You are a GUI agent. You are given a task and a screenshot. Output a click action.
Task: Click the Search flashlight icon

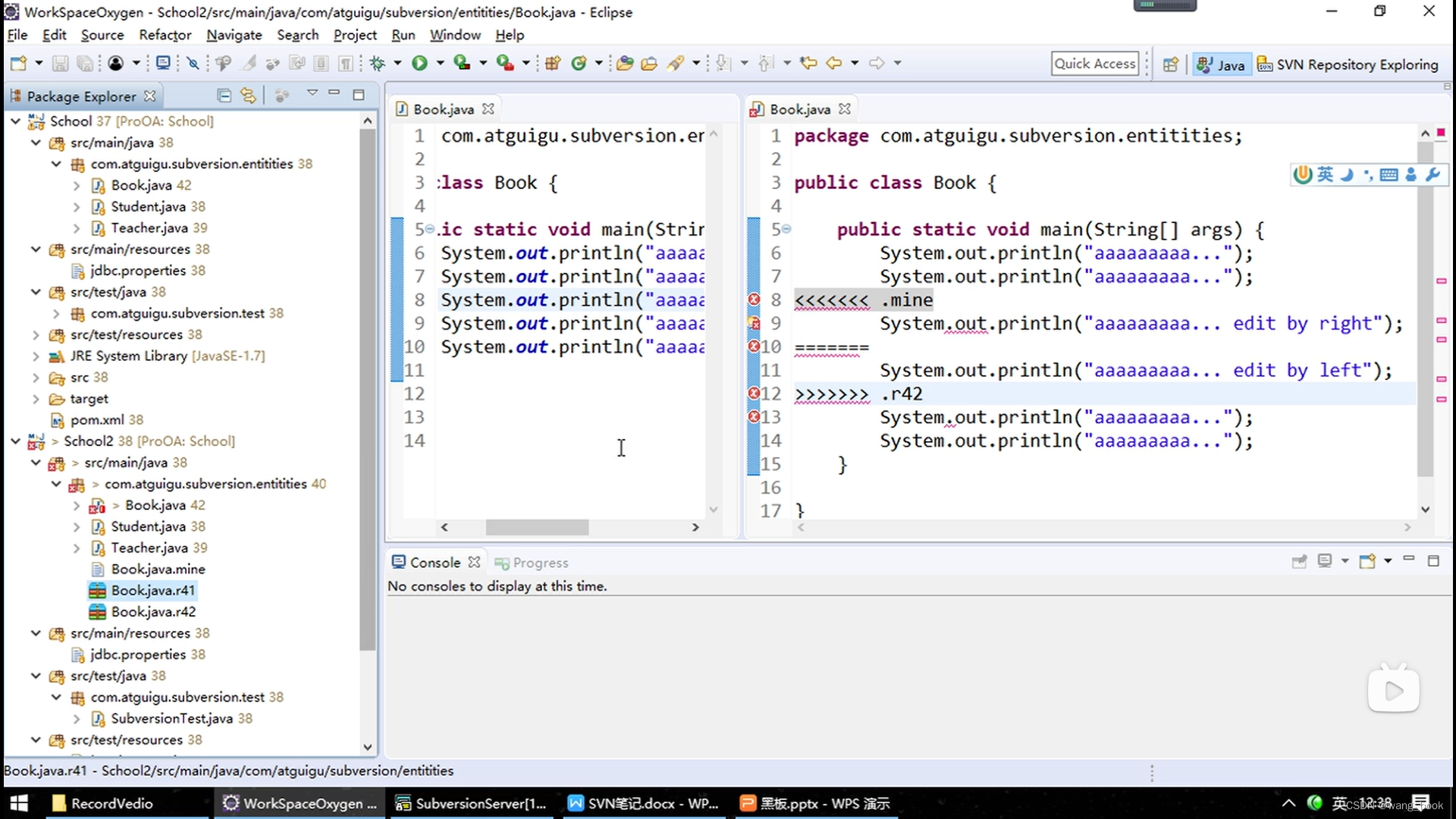coord(675,63)
